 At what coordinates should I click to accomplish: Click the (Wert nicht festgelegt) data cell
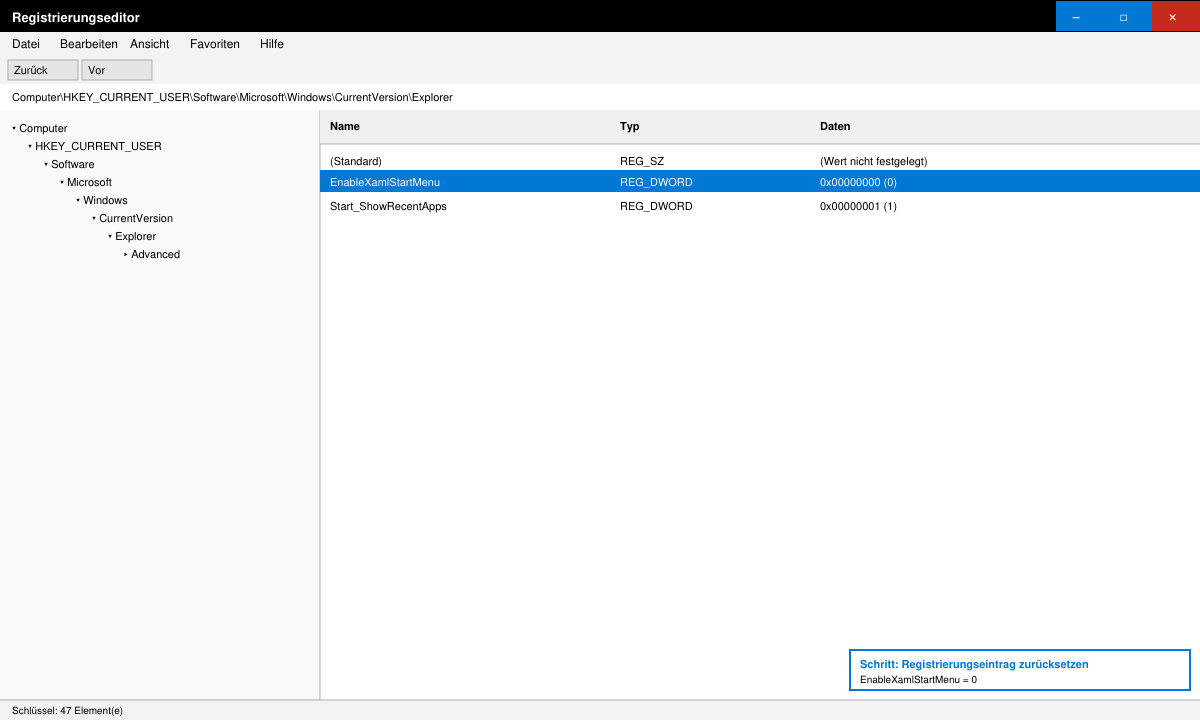(874, 161)
